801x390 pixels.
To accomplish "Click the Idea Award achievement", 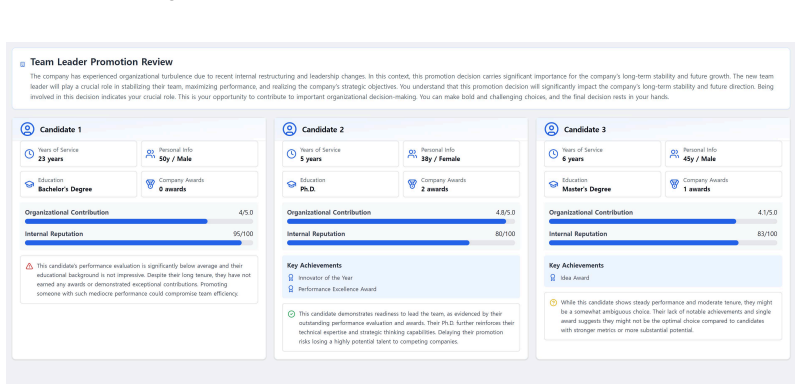I will click(x=575, y=278).
